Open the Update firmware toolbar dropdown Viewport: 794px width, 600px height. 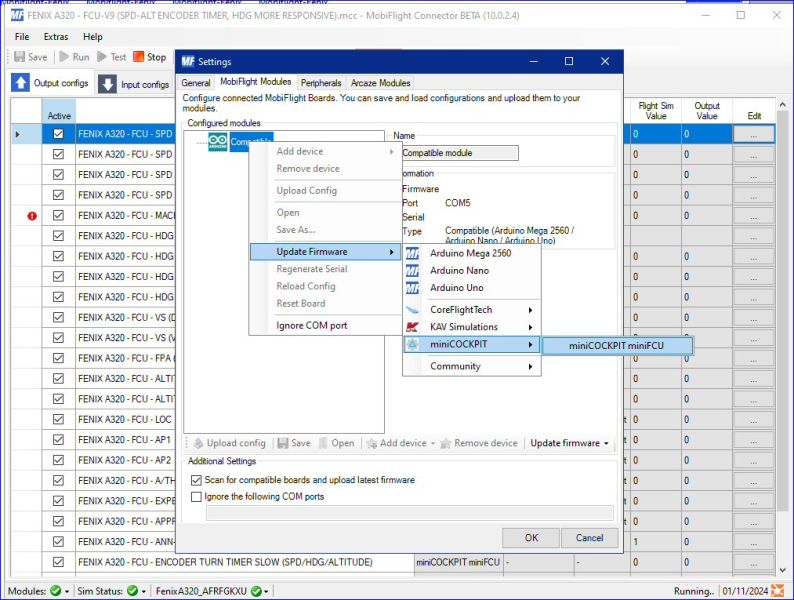[x=569, y=443]
